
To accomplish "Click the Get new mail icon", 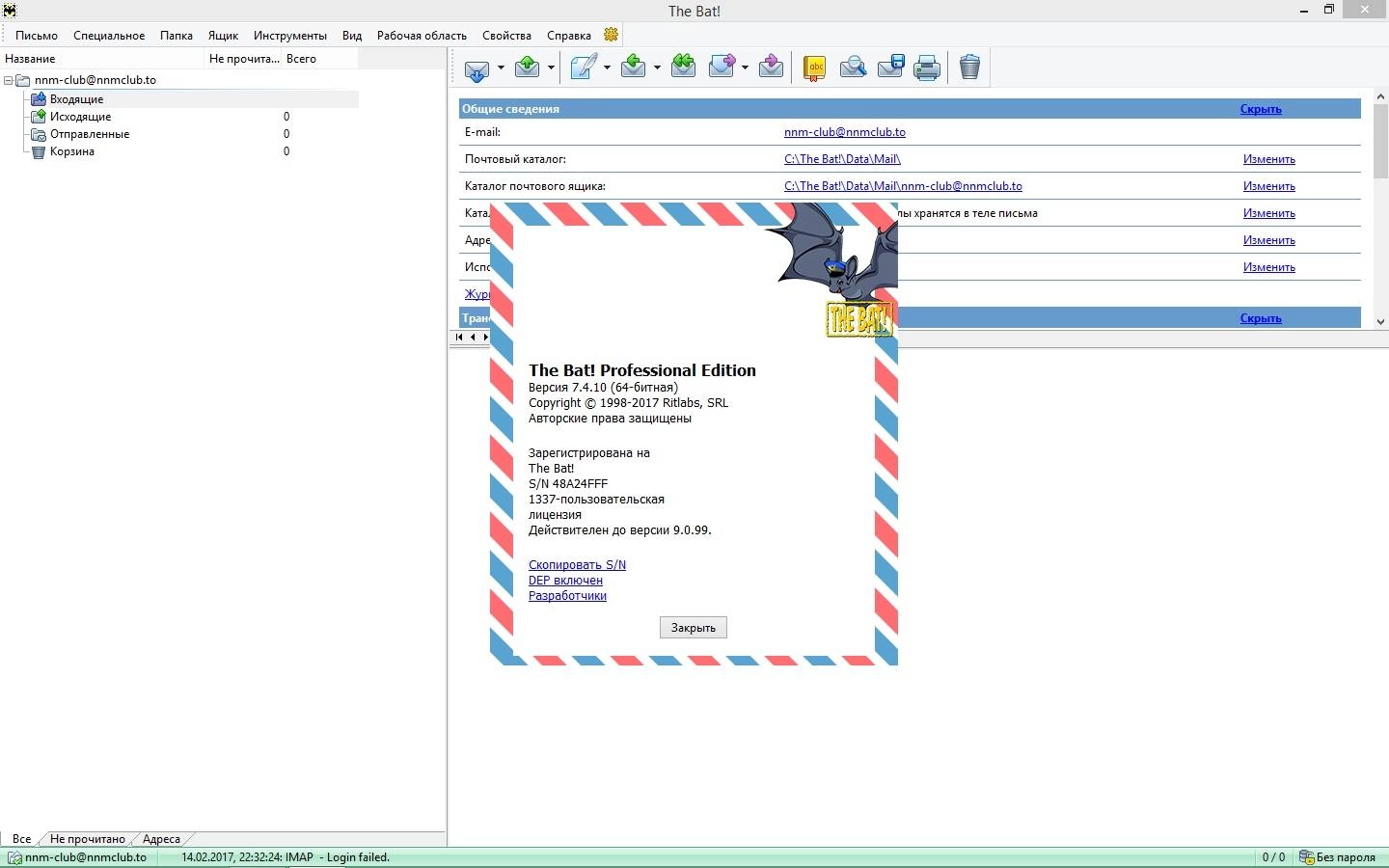I will [x=477, y=68].
